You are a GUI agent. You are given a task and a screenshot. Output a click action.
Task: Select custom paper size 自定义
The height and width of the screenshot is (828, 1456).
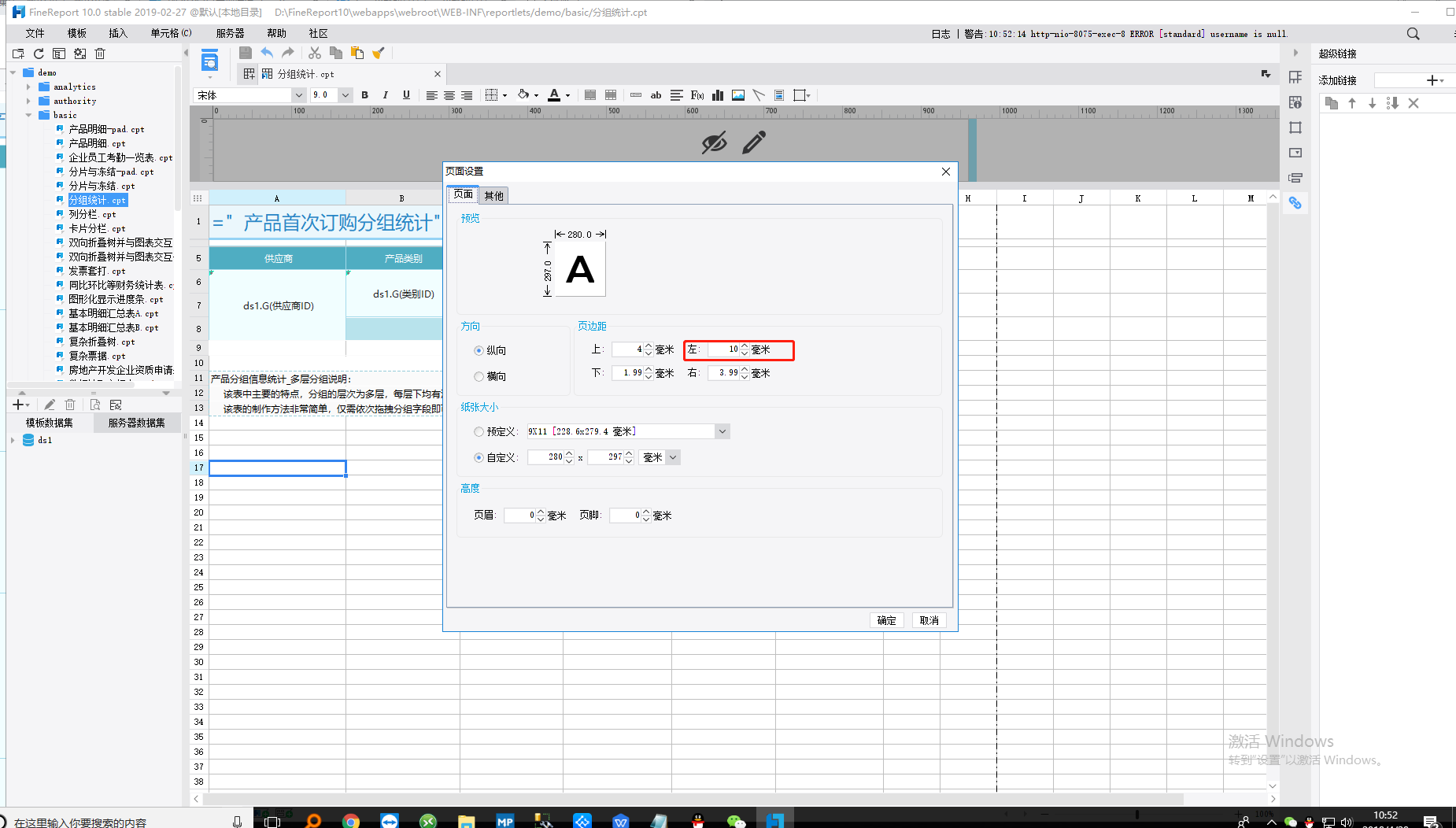tap(479, 457)
